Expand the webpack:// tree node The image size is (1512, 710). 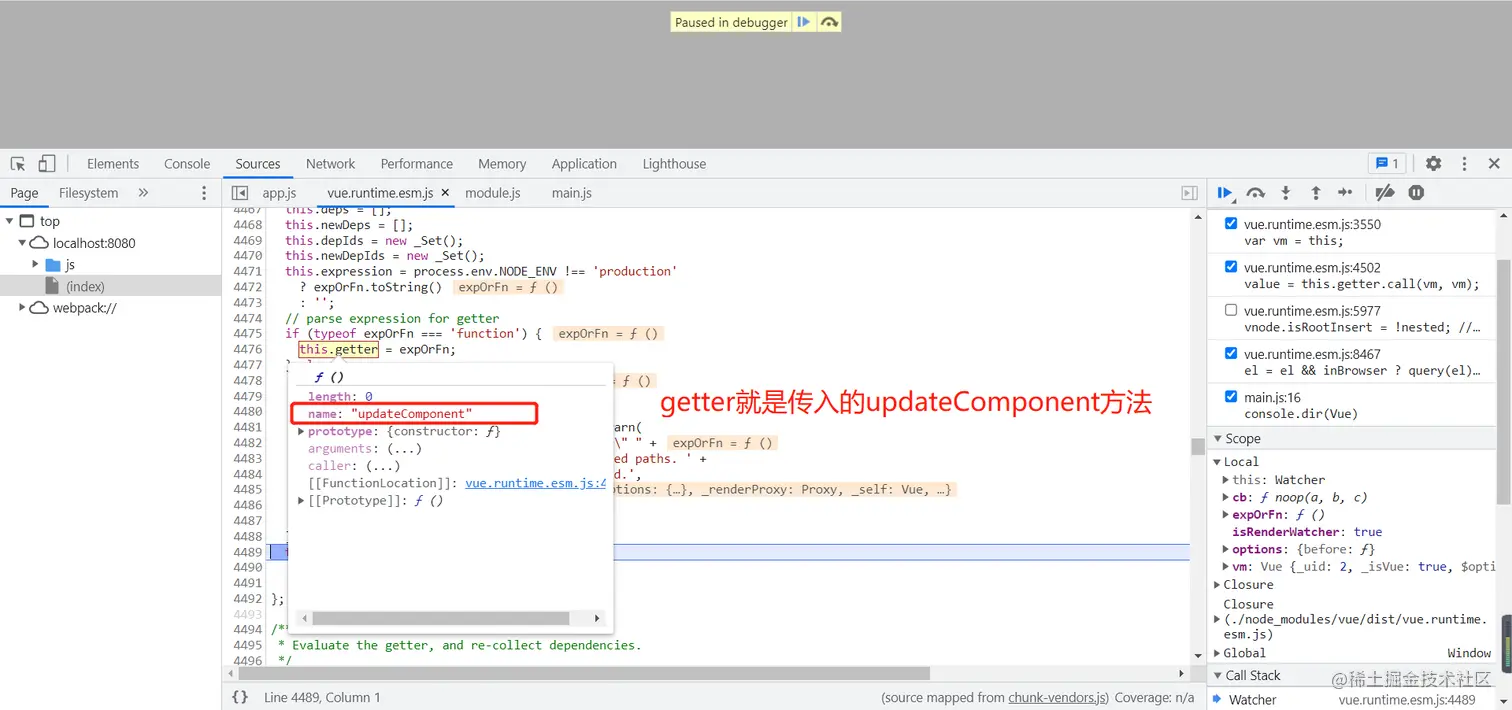click(x=22, y=308)
